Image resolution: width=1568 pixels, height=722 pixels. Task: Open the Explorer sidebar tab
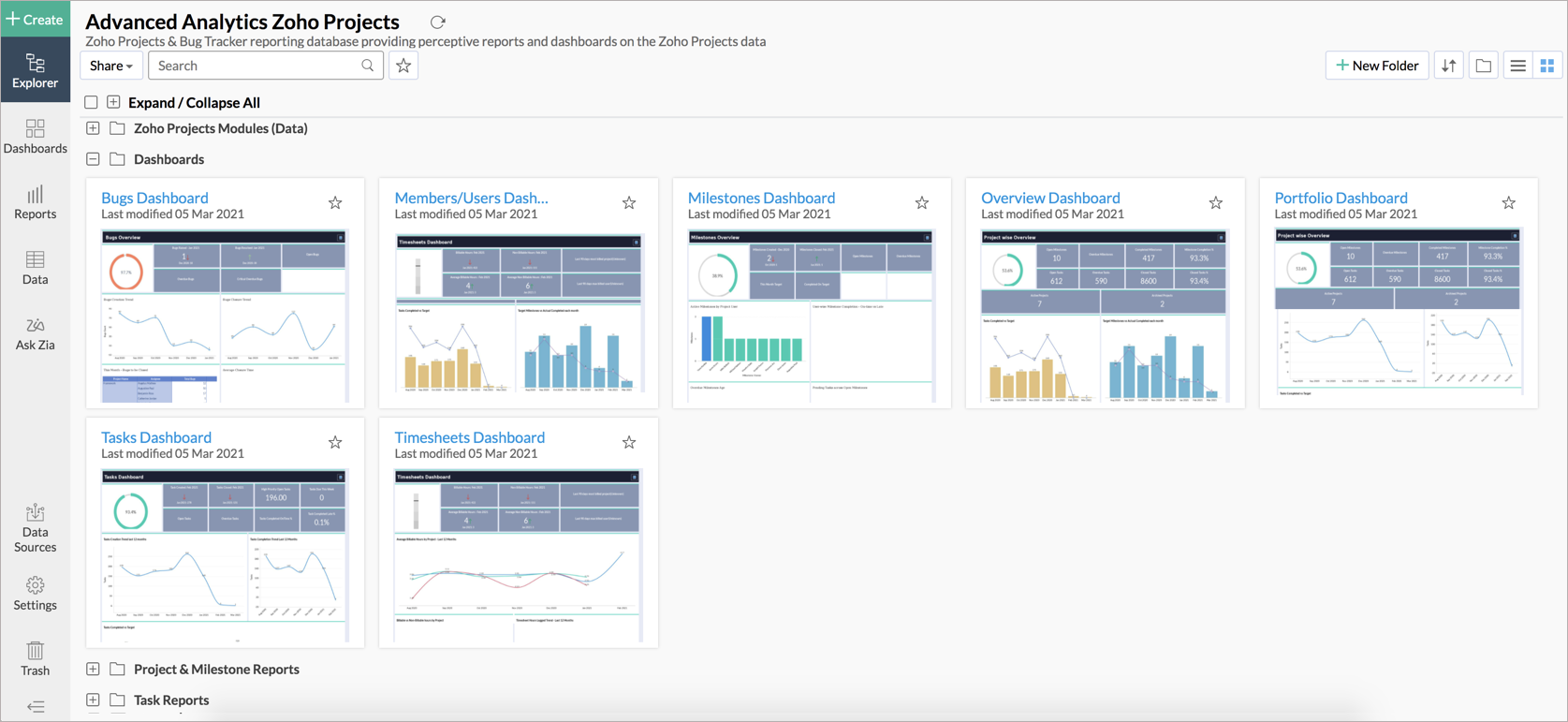(35, 70)
